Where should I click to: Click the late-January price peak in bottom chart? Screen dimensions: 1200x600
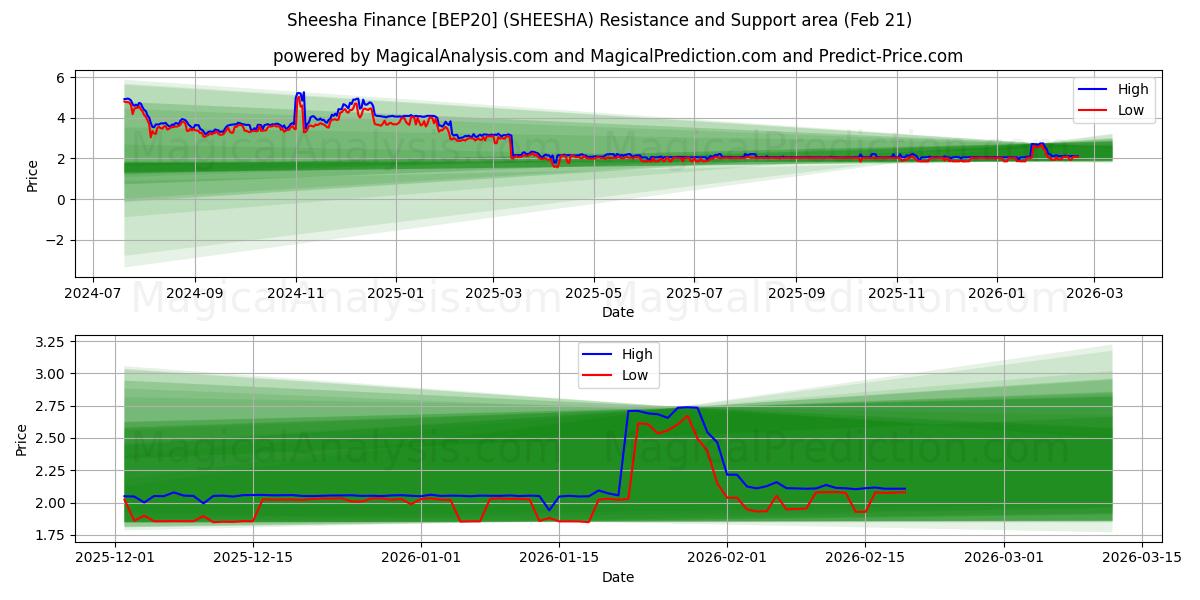point(686,408)
